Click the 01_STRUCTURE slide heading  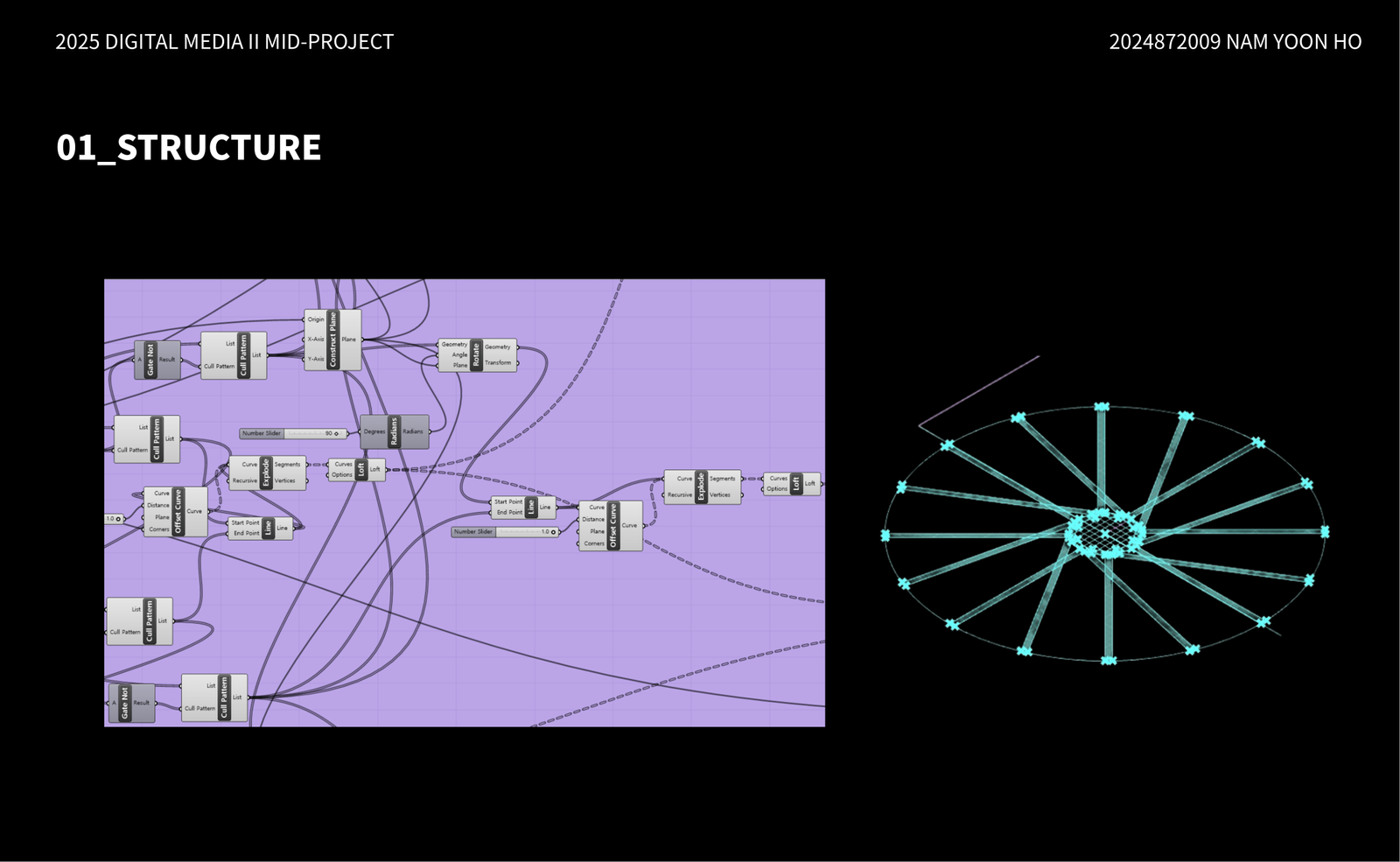click(189, 147)
